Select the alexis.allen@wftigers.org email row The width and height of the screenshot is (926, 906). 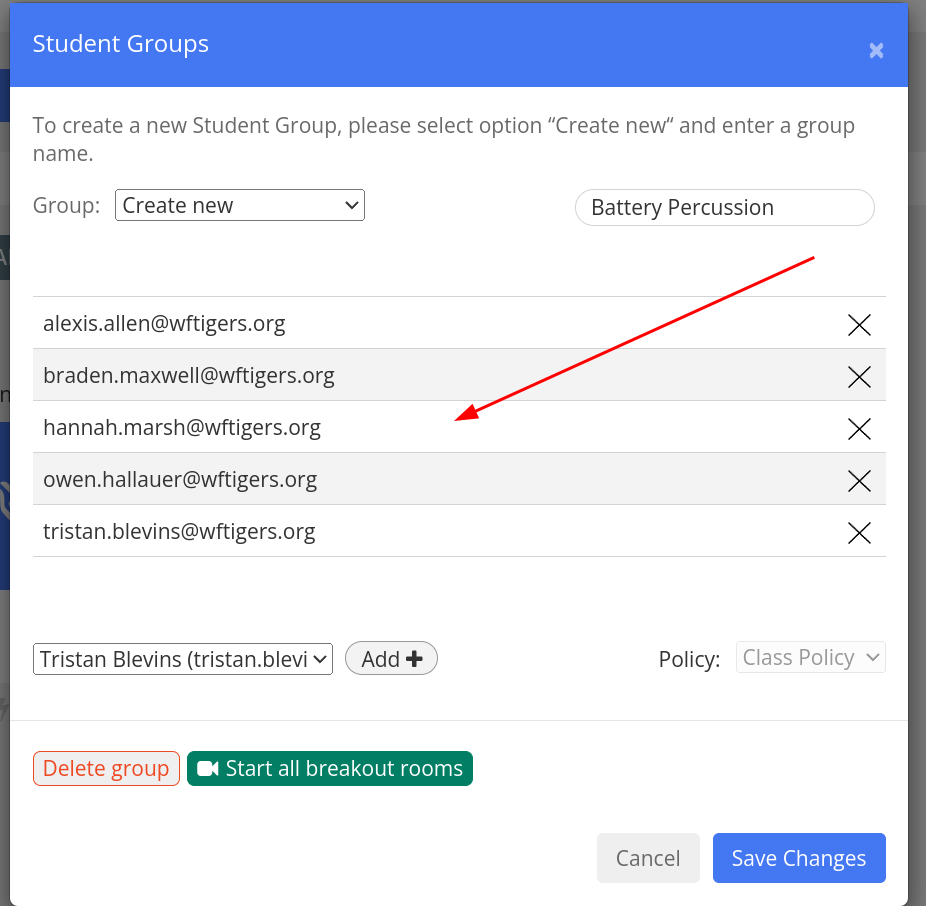point(459,323)
